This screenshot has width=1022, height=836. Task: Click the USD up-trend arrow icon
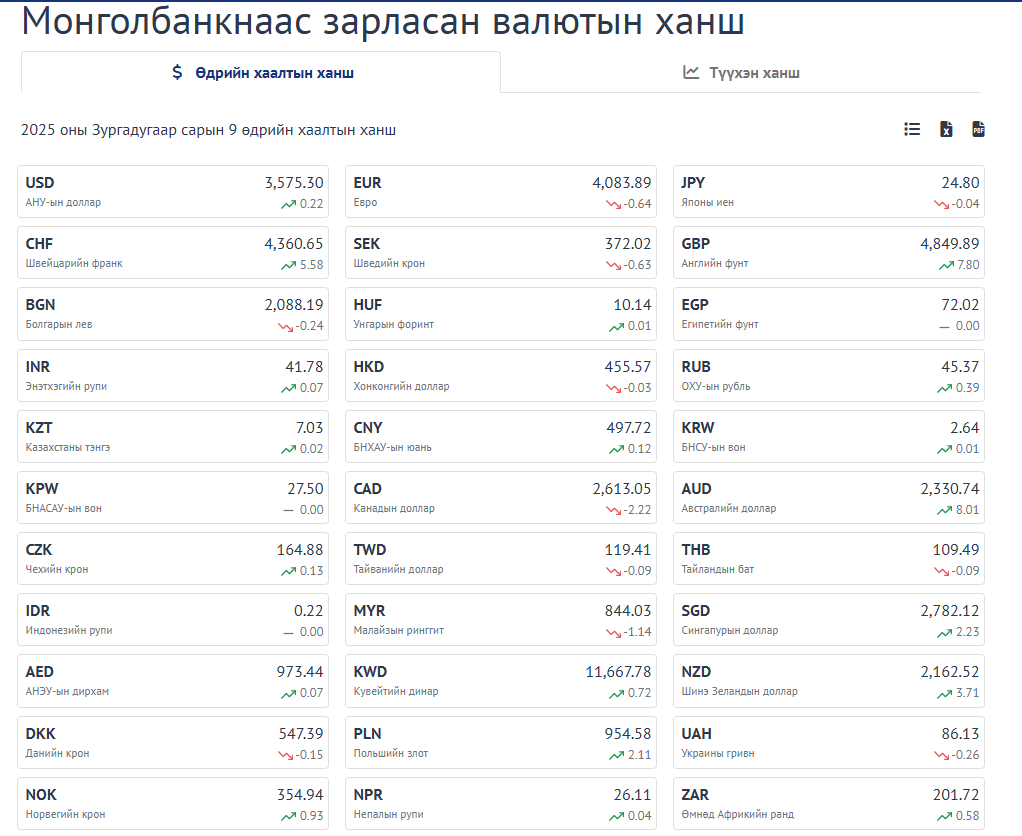click(x=289, y=205)
